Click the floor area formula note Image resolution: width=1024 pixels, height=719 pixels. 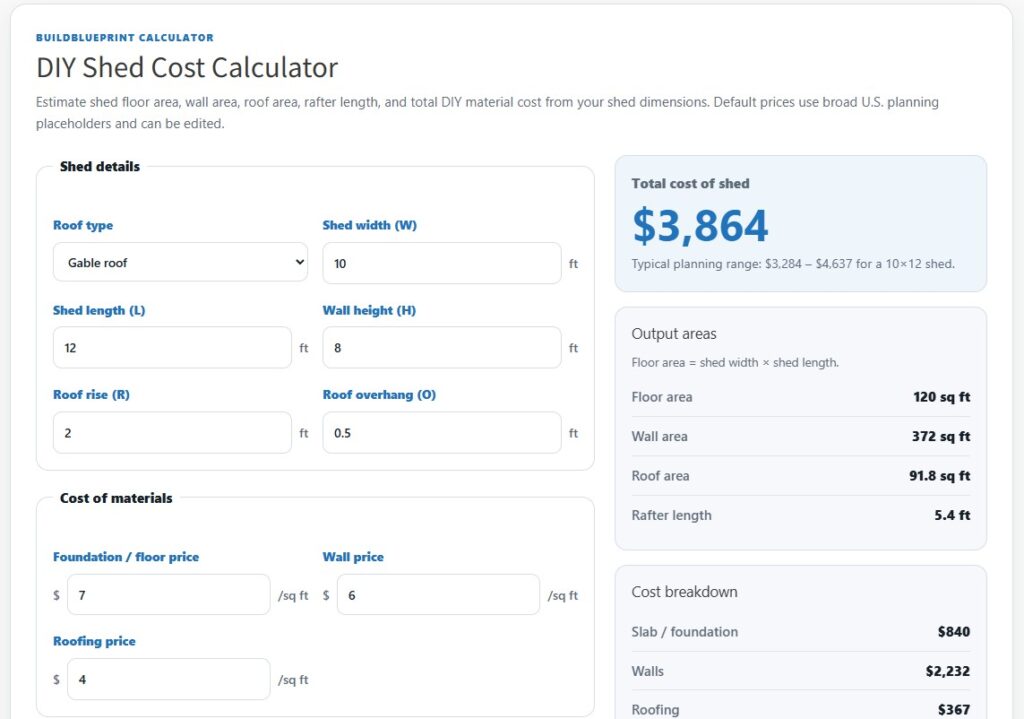735,362
